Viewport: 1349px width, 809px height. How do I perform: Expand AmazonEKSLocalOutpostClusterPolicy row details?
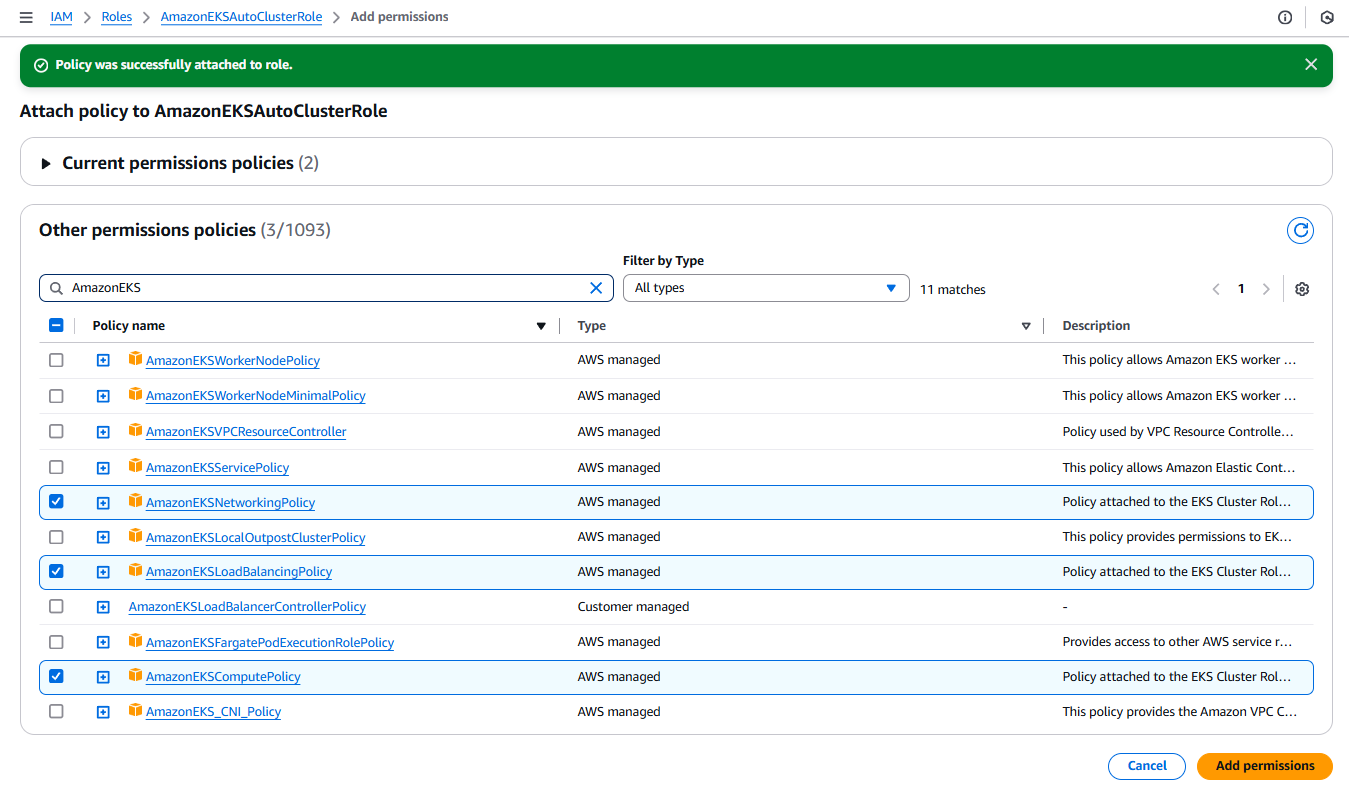pyautogui.click(x=103, y=538)
